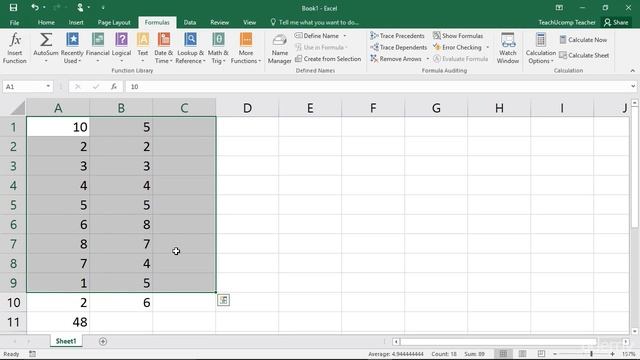Click Trace Dependents

coord(398,47)
